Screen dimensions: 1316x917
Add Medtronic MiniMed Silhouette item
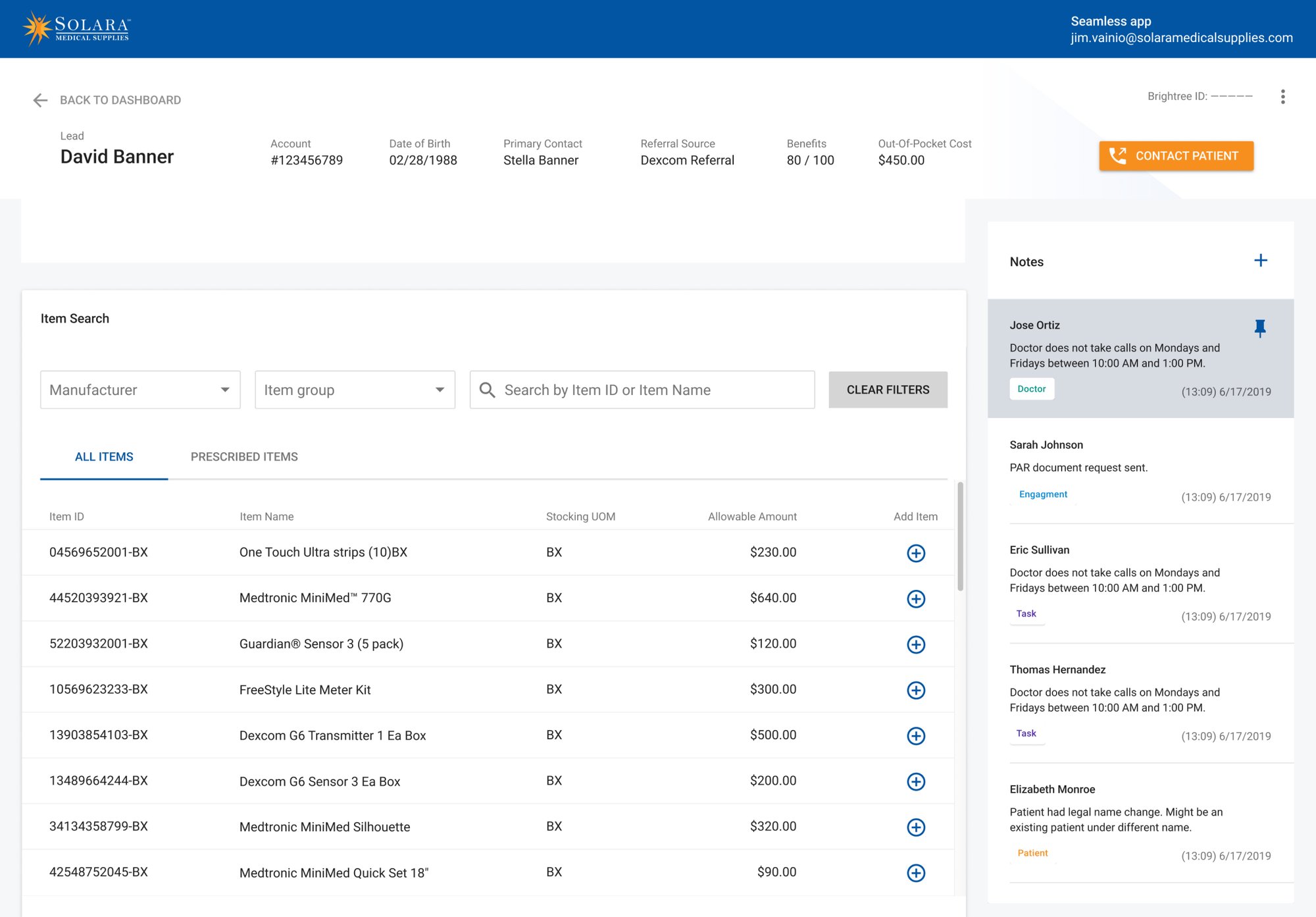pyautogui.click(x=916, y=827)
